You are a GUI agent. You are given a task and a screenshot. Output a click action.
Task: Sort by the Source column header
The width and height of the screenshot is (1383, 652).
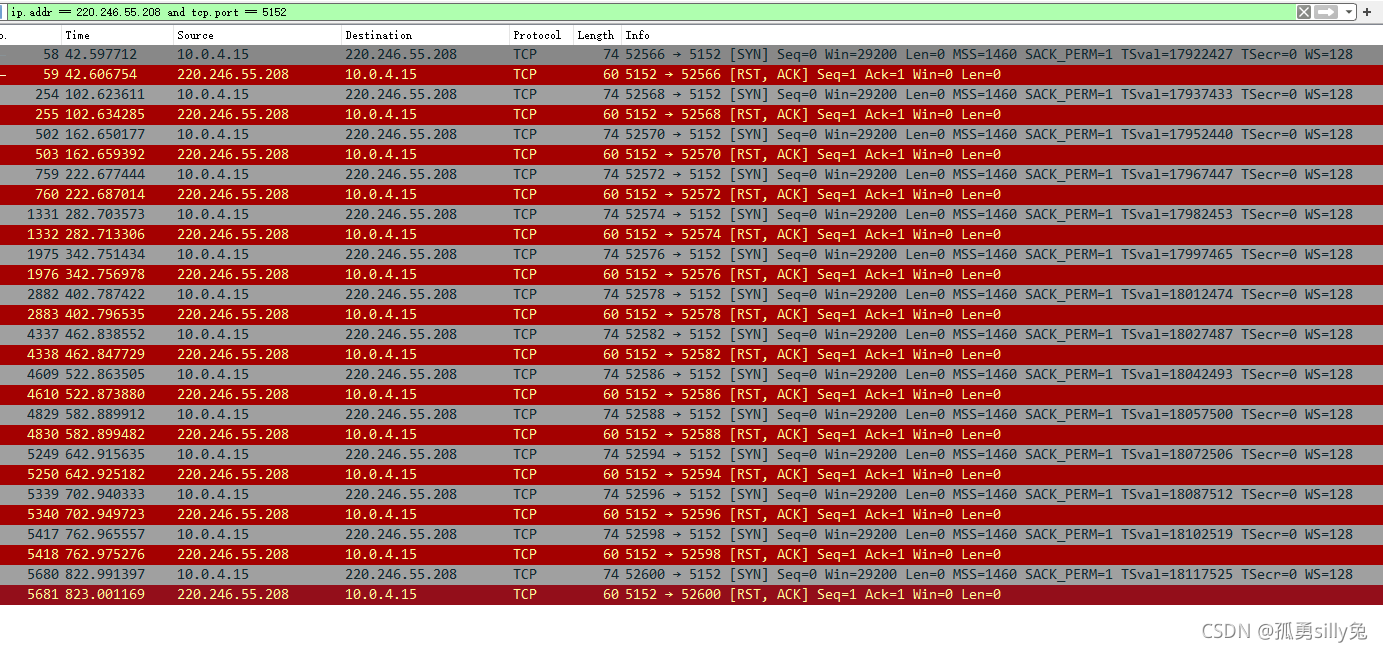click(x=257, y=35)
